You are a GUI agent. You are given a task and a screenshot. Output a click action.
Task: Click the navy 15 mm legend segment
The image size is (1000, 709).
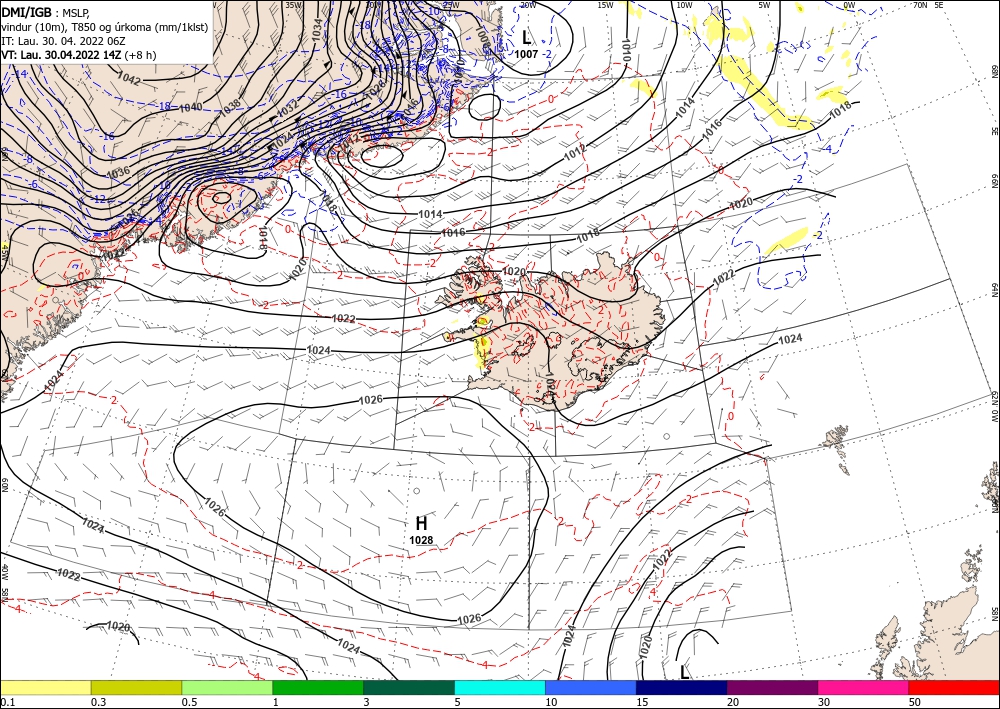[x=682, y=687]
